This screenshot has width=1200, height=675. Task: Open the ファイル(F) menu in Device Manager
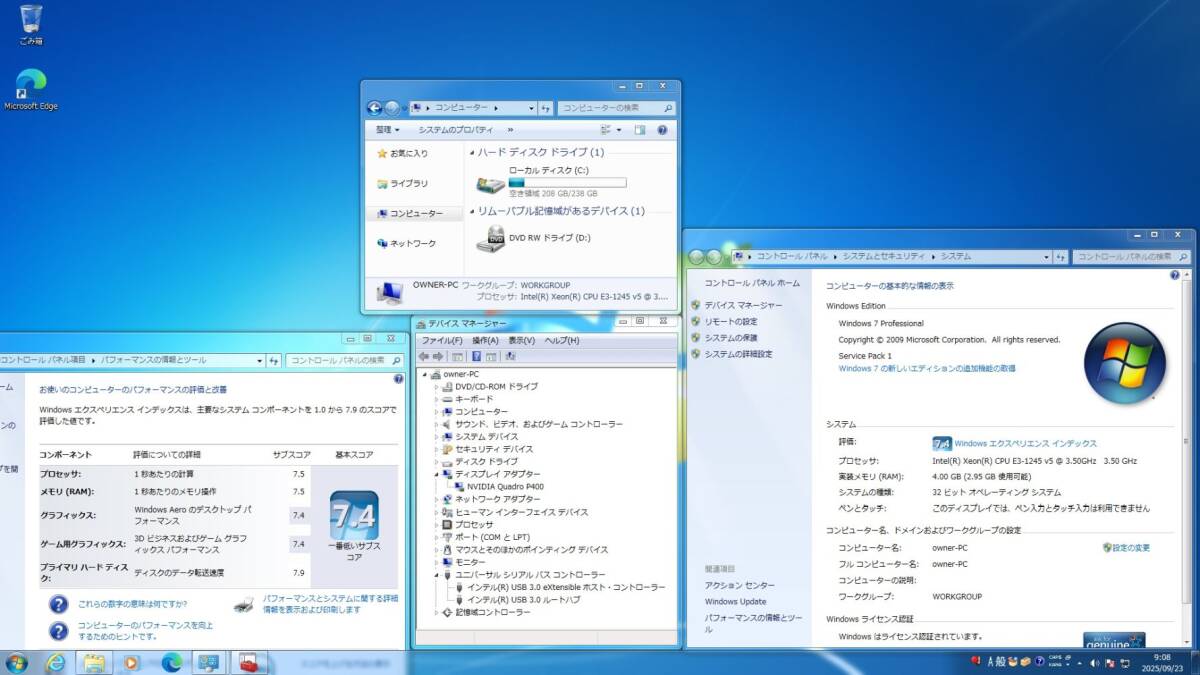click(441, 340)
